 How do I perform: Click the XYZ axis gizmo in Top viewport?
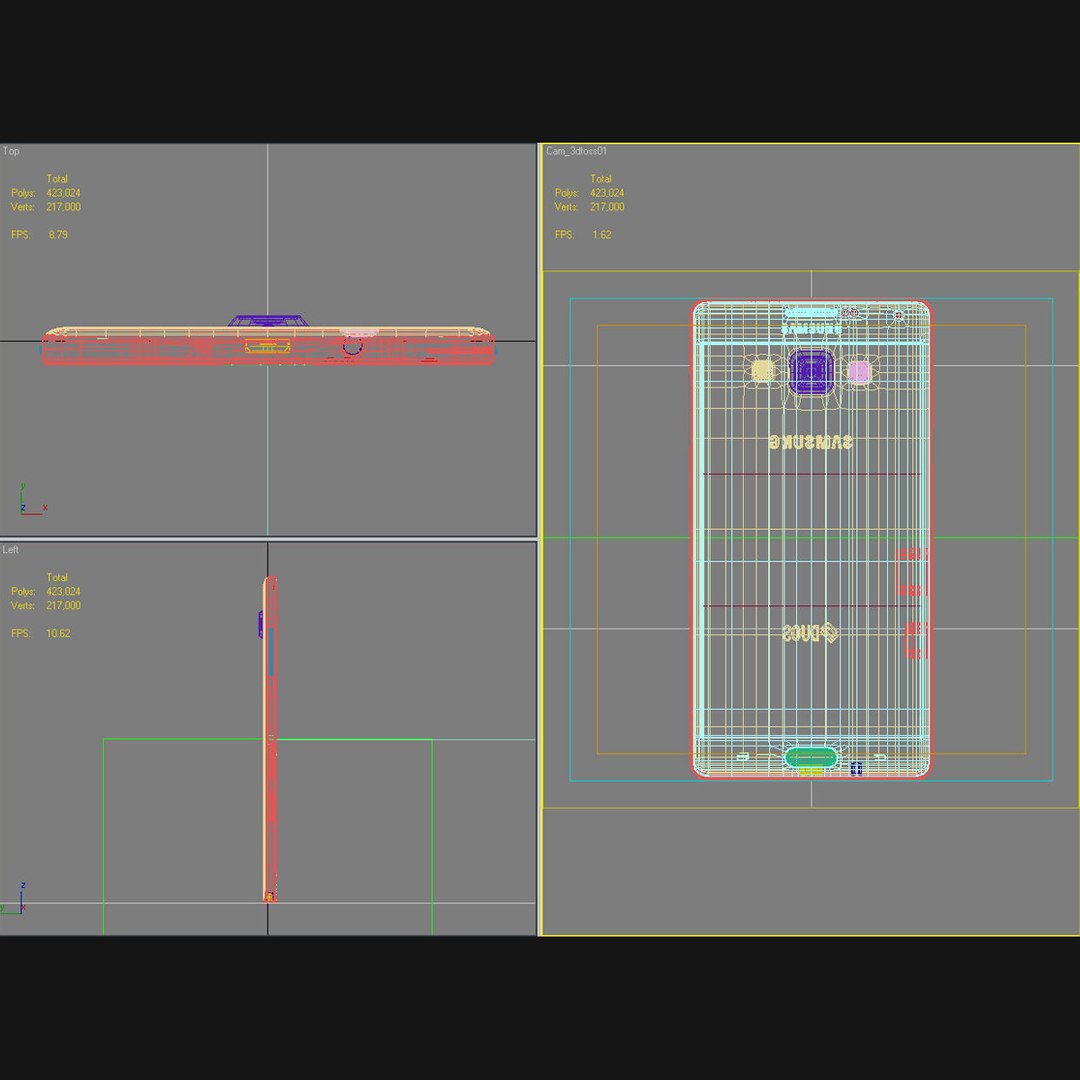[32, 501]
